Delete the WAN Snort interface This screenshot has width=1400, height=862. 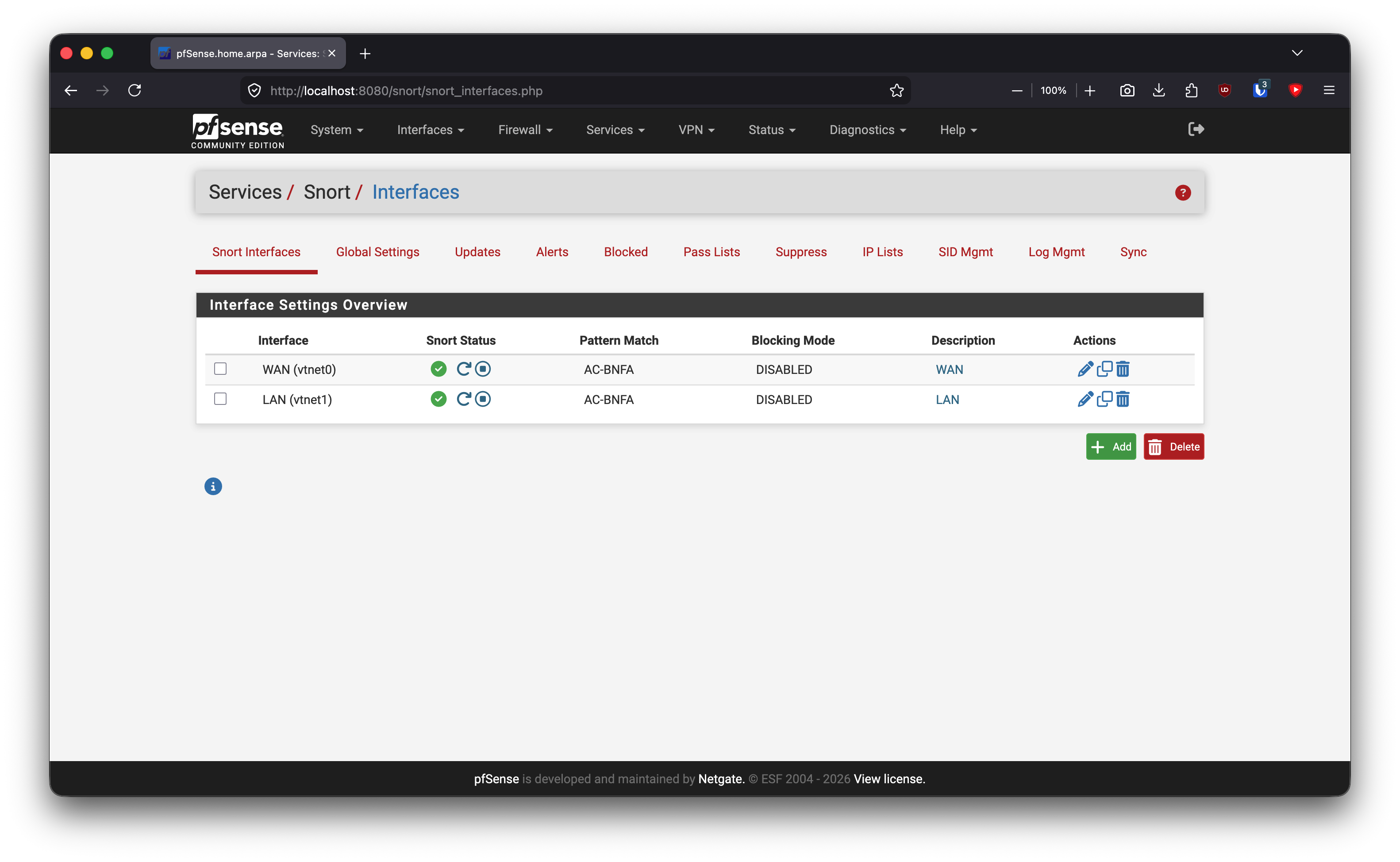point(1123,369)
